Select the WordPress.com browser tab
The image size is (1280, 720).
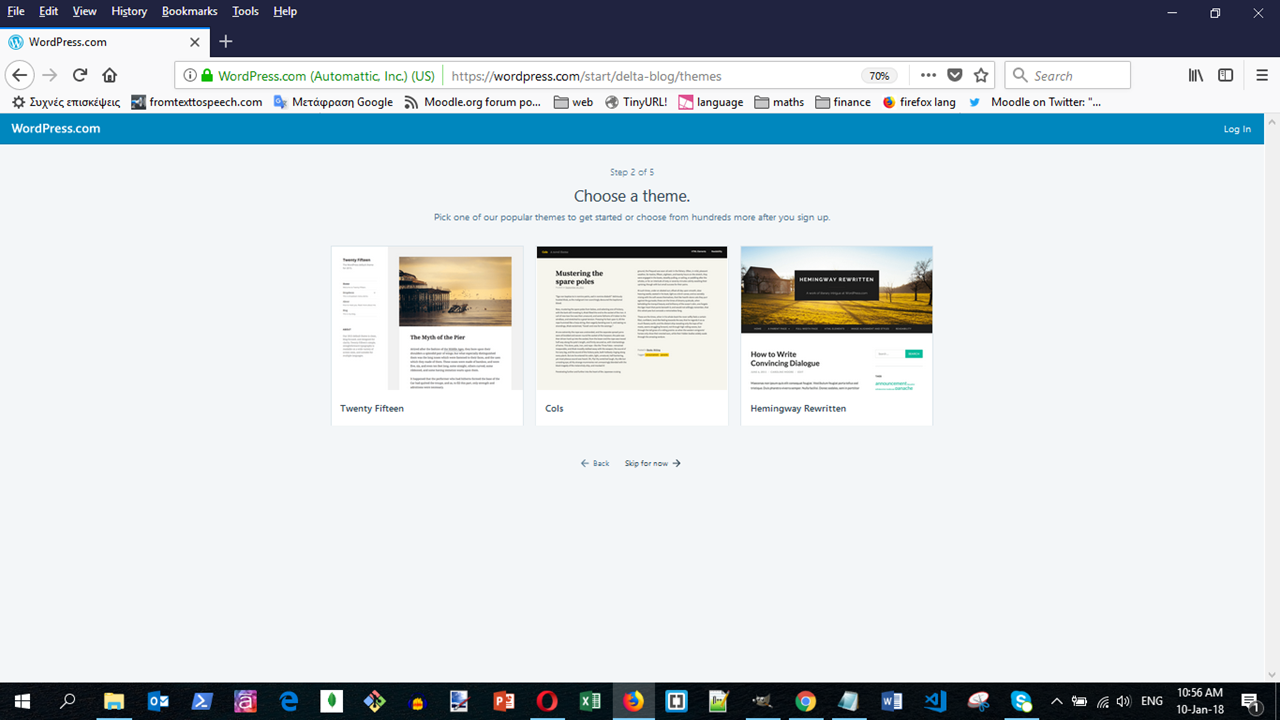click(x=105, y=42)
